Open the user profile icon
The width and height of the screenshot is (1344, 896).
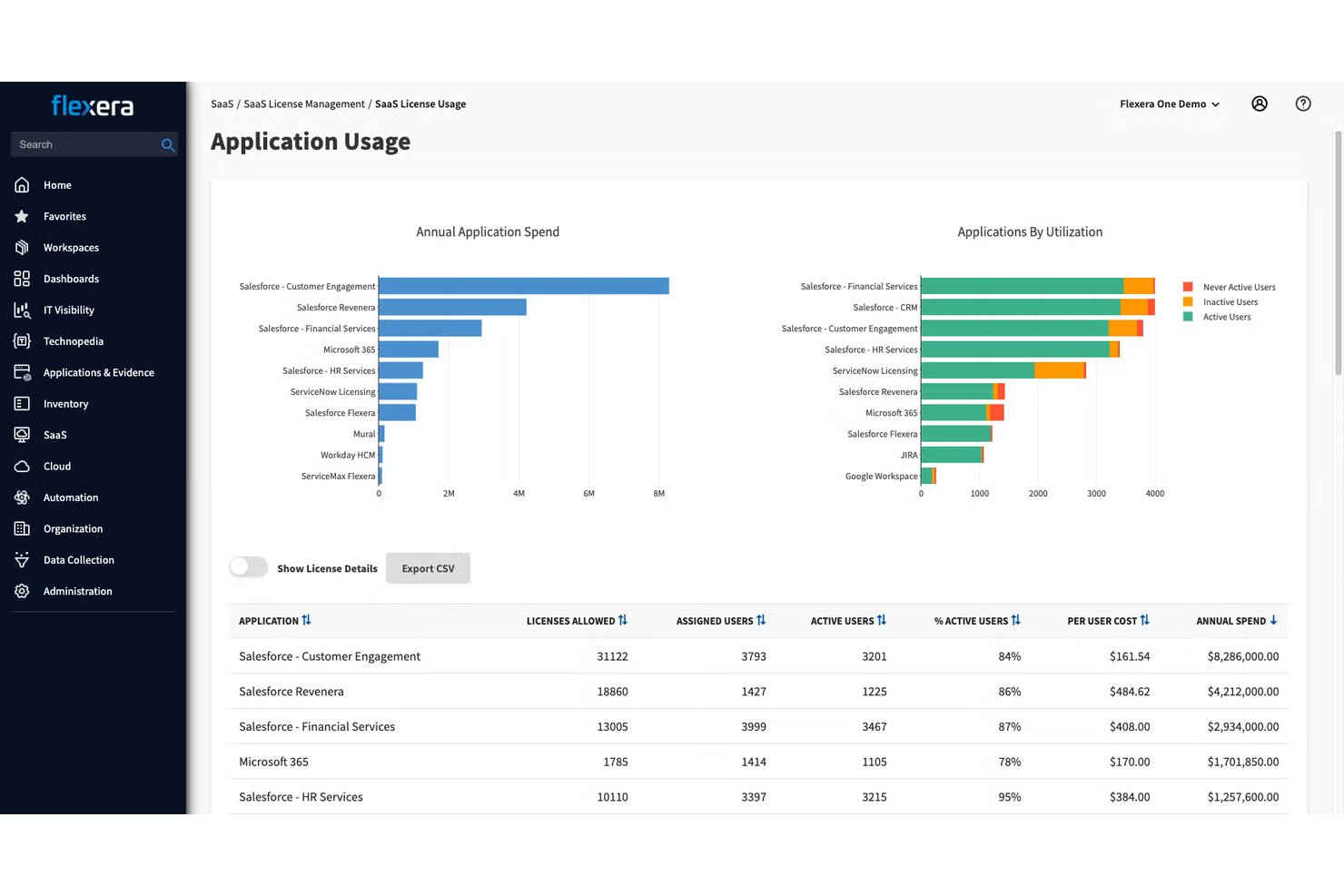1260,103
